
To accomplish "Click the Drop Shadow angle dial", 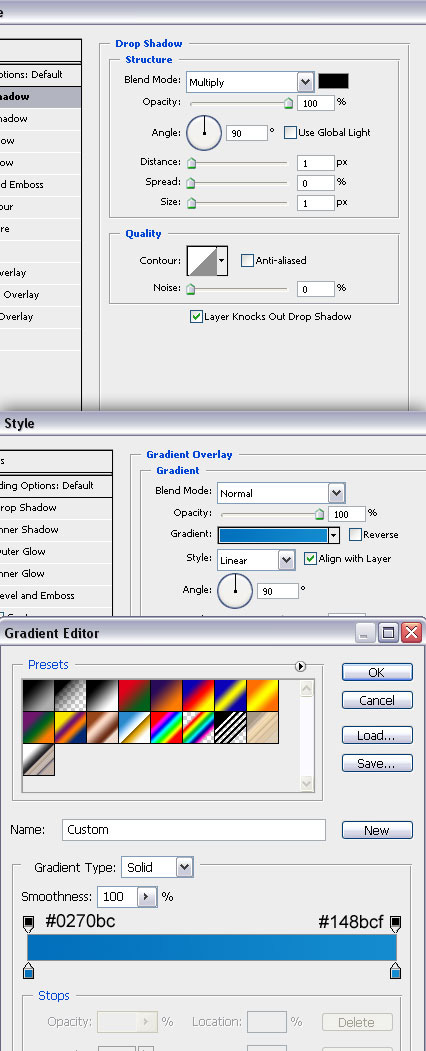I will 204,133.
